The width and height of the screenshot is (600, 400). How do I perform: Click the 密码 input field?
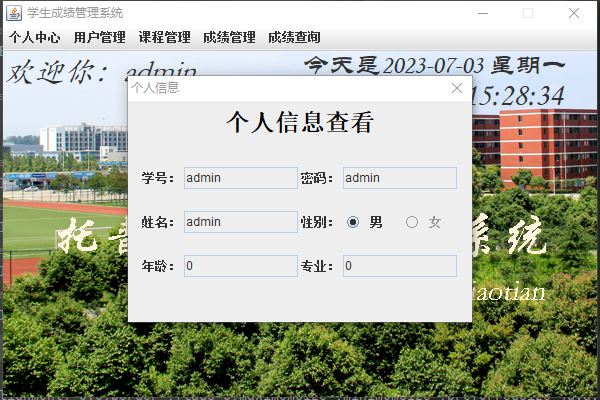[x=400, y=178]
